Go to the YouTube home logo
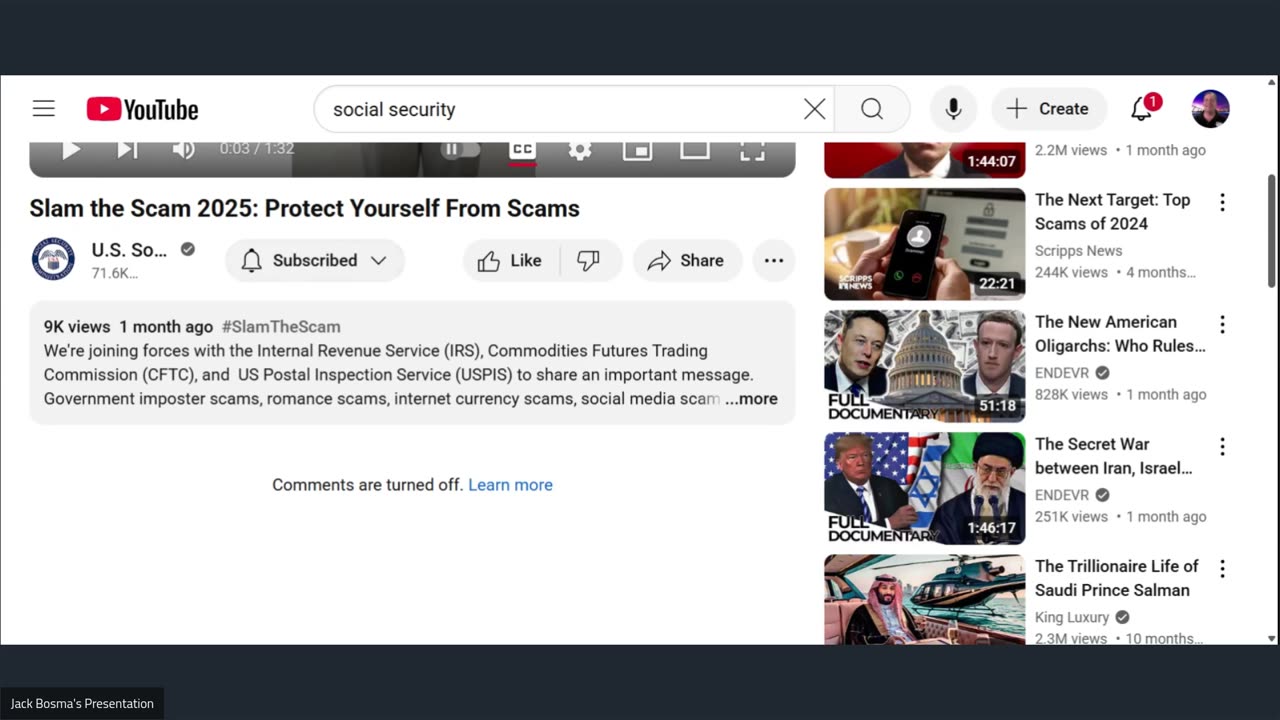The image size is (1280, 720). [x=142, y=109]
